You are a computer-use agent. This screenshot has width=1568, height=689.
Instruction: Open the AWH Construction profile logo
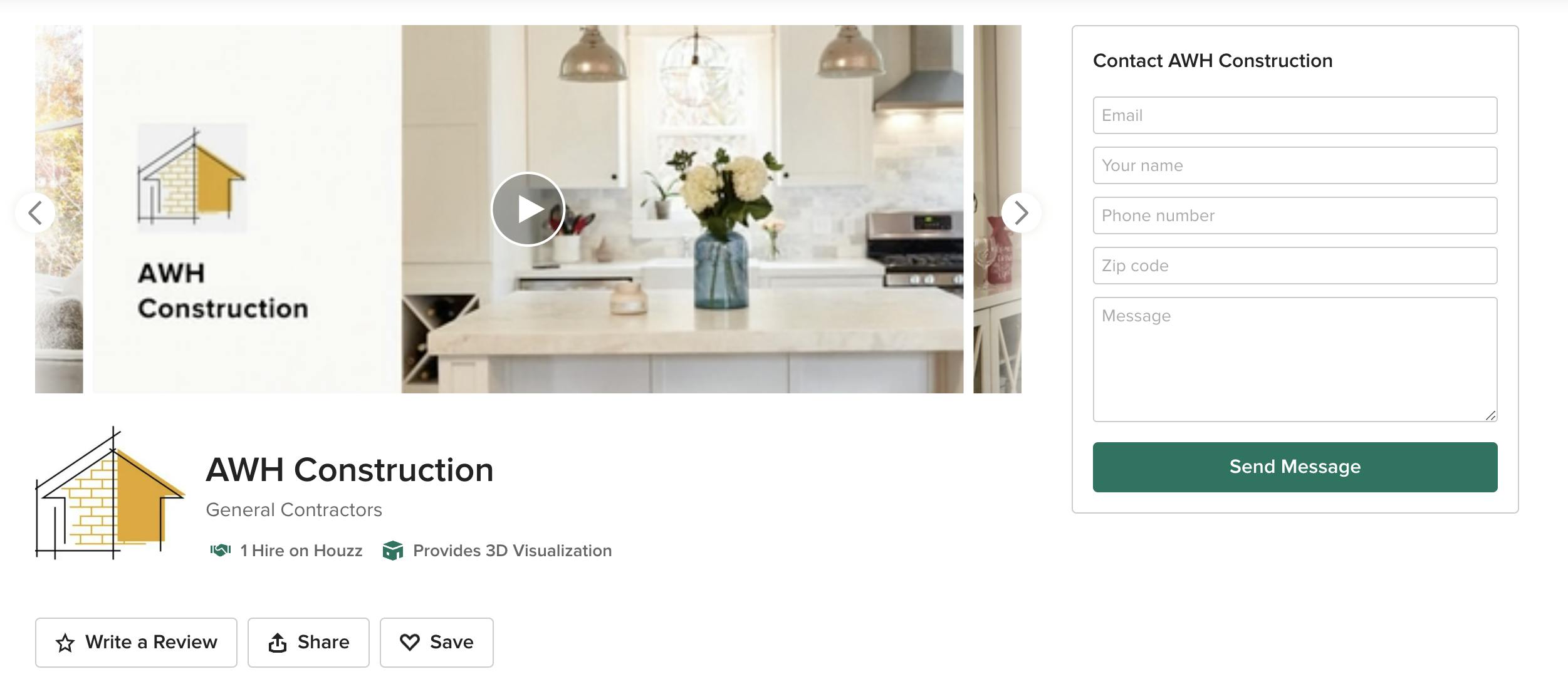[x=110, y=493]
